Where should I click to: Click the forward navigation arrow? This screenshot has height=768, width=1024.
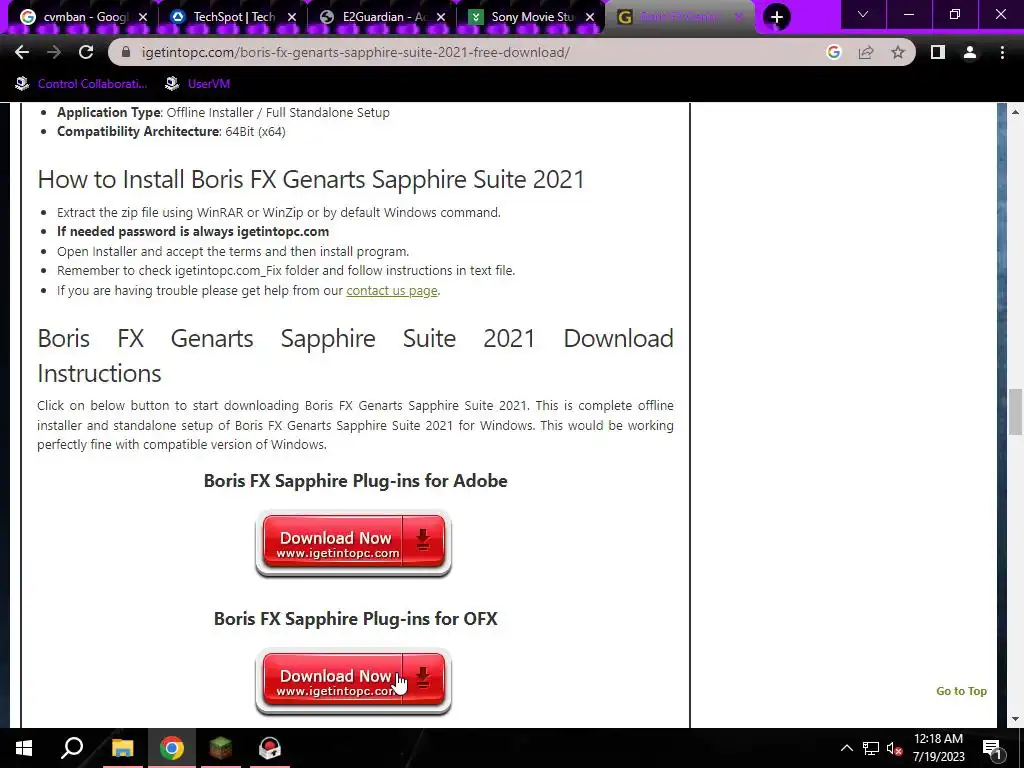point(54,52)
